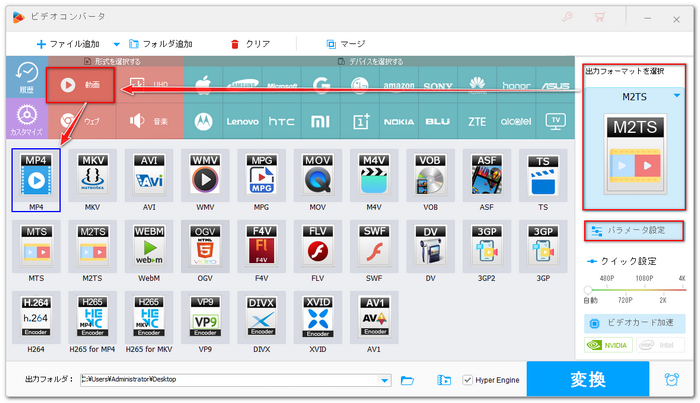Open the カスタマイズ customize tab
Screen dimensions: 700x403
pyautogui.click(x=27, y=118)
